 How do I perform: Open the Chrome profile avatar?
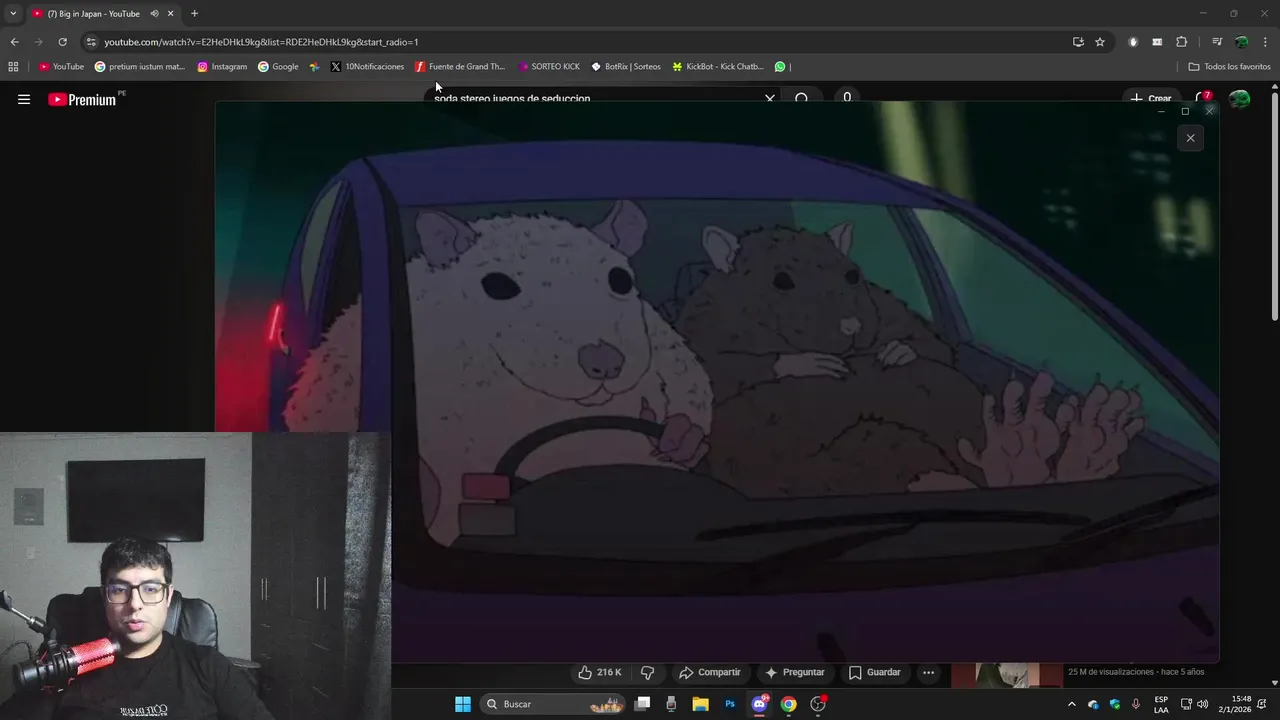(x=1241, y=42)
